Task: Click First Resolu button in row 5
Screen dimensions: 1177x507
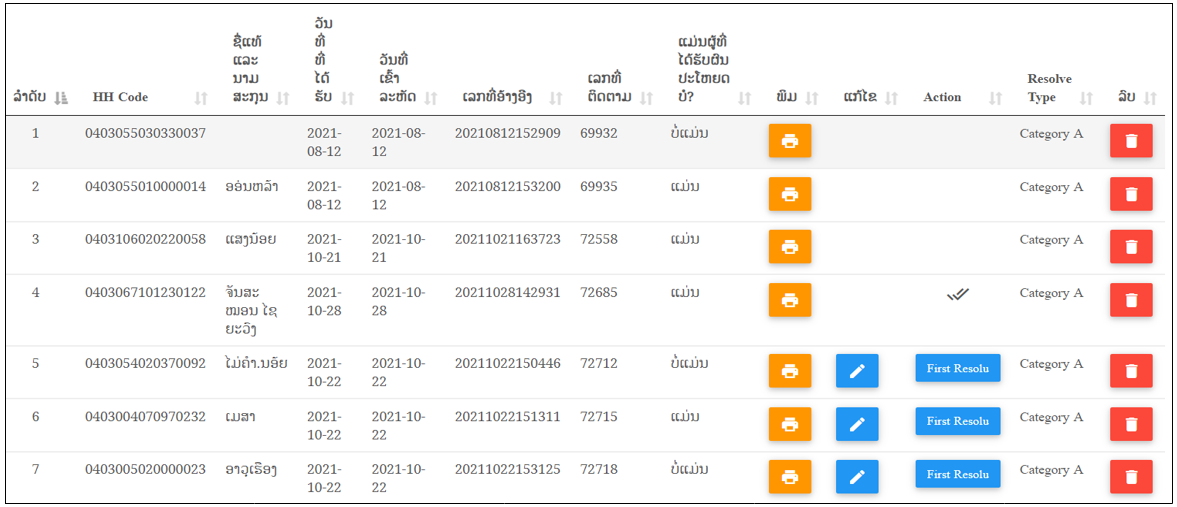Action: (958, 369)
